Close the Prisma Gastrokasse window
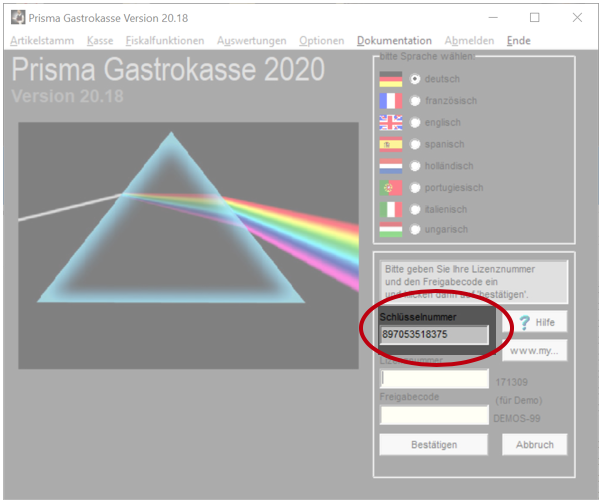The width and height of the screenshot is (603, 503). pyautogui.click(x=577, y=17)
